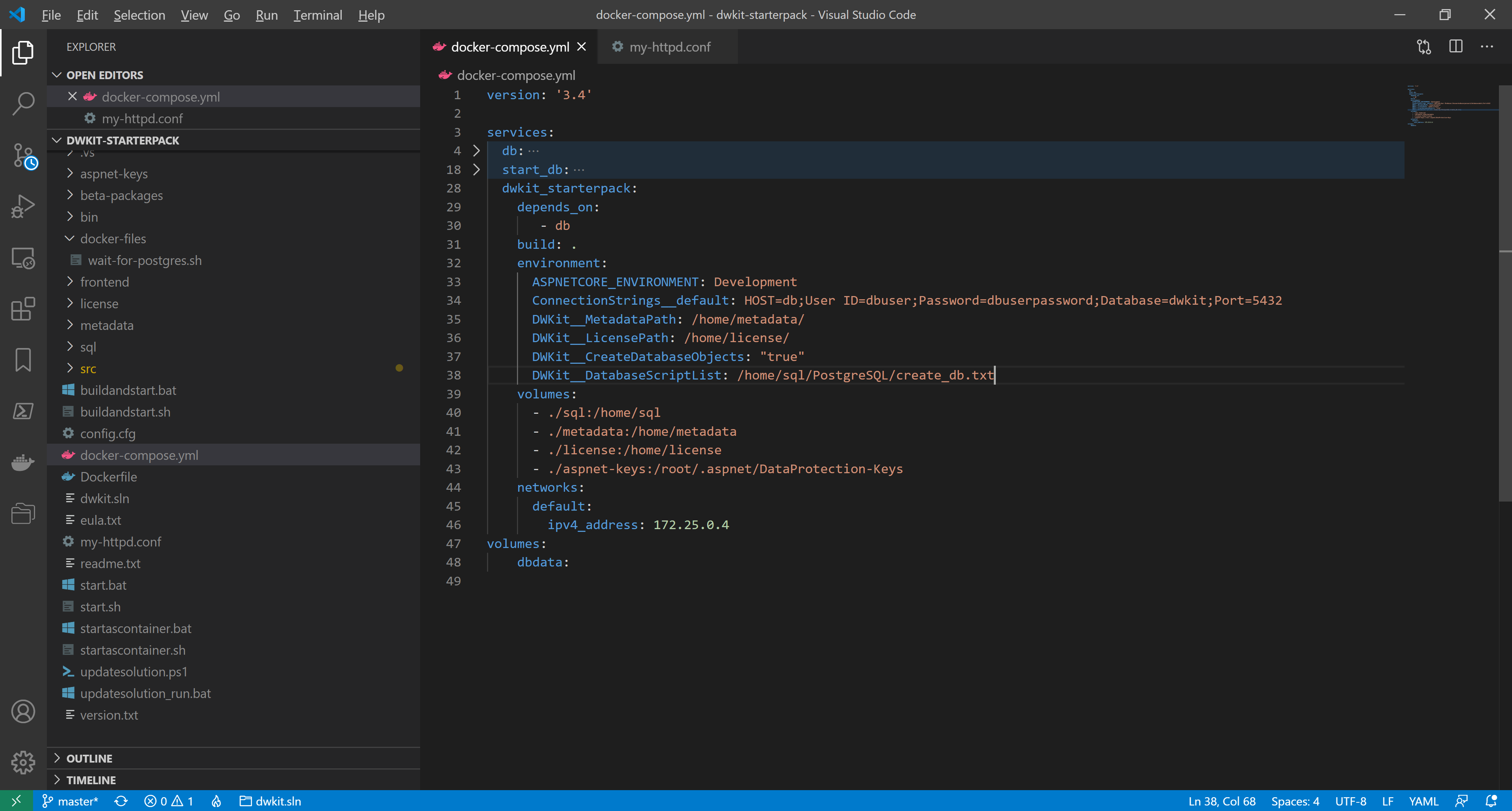The height and width of the screenshot is (811, 1512).
Task: Close the docker-compose.yml tab
Action: coord(581,46)
